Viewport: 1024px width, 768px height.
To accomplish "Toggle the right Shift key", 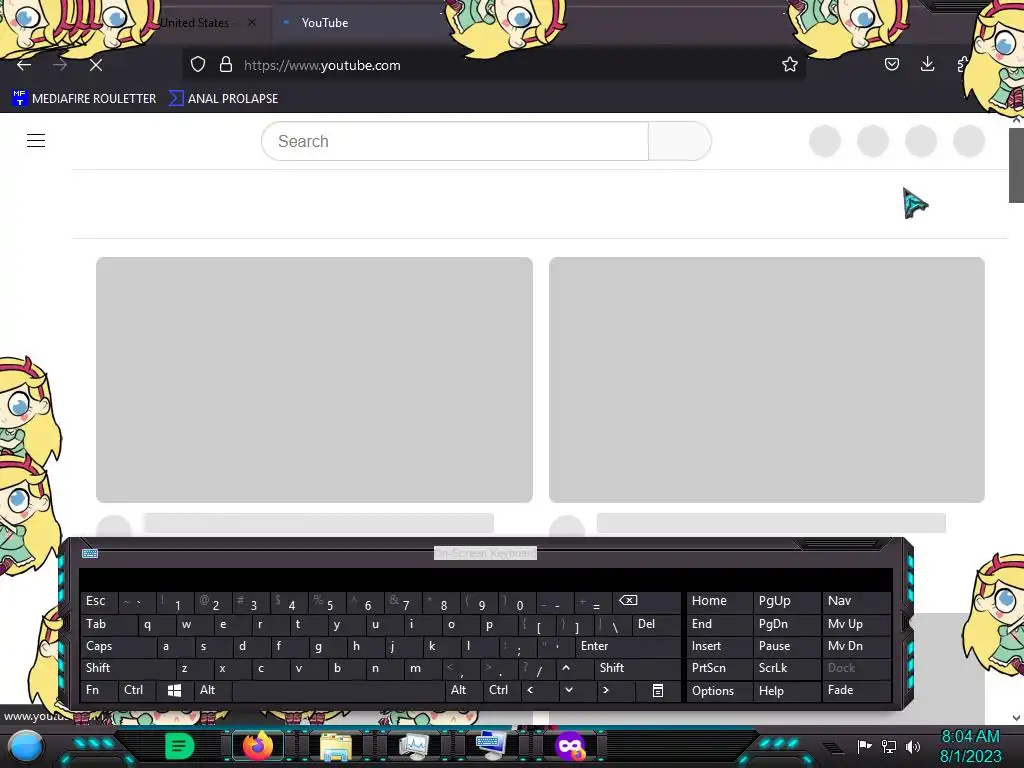I will (637, 668).
